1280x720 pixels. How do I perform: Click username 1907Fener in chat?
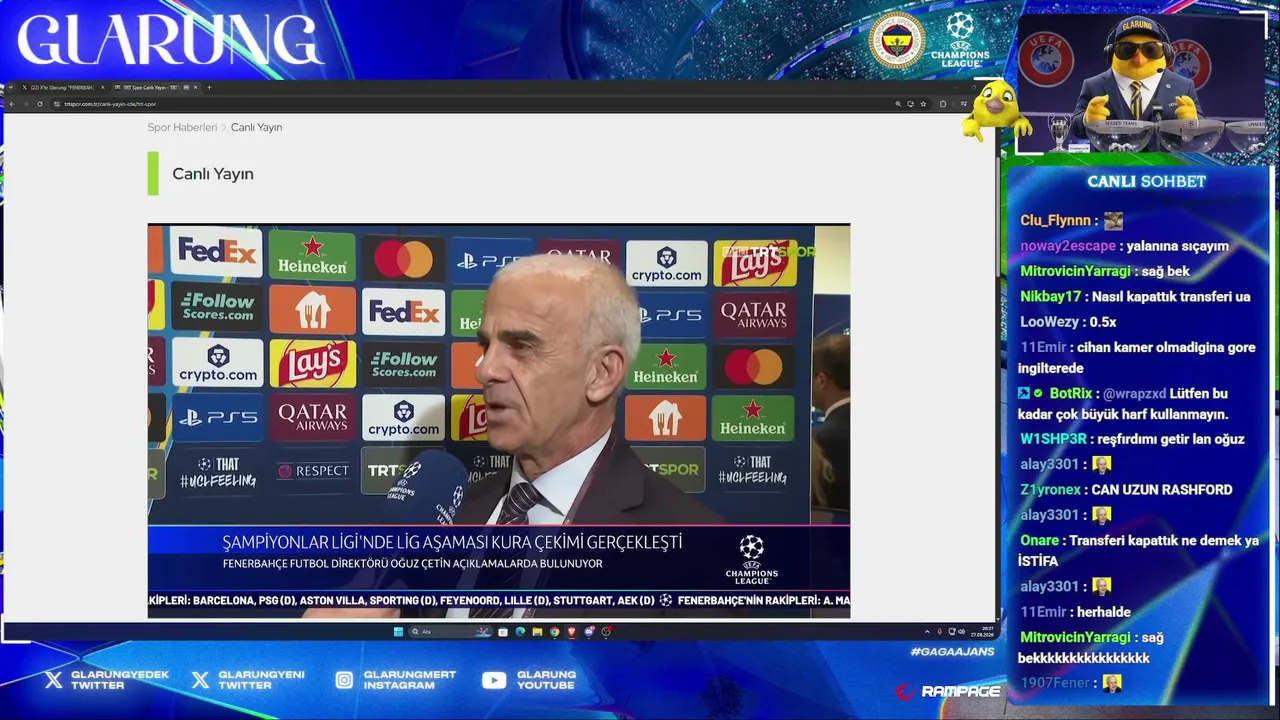point(1054,683)
